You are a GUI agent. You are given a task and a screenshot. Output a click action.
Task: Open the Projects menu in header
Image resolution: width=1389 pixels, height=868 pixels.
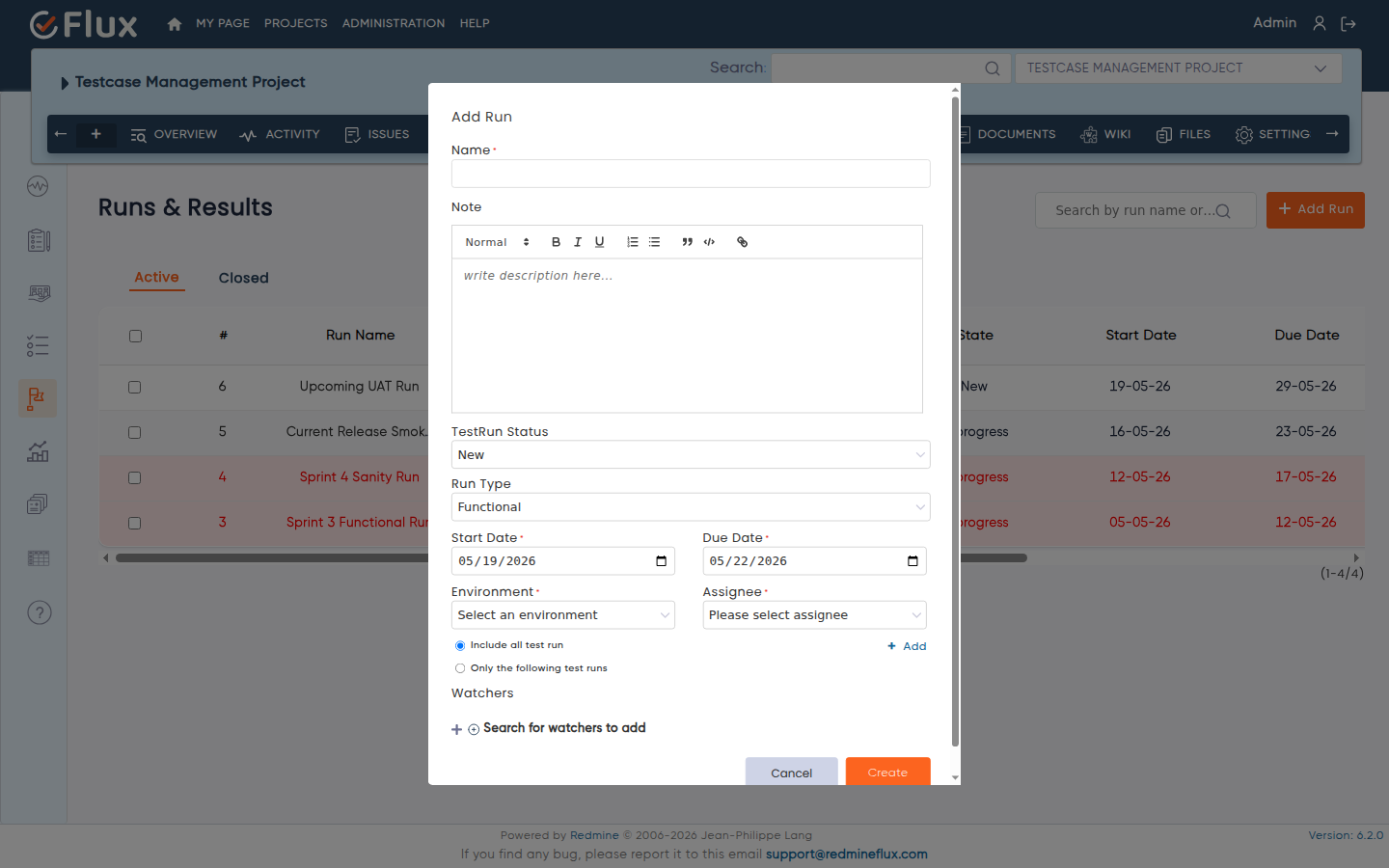pos(295,23)
